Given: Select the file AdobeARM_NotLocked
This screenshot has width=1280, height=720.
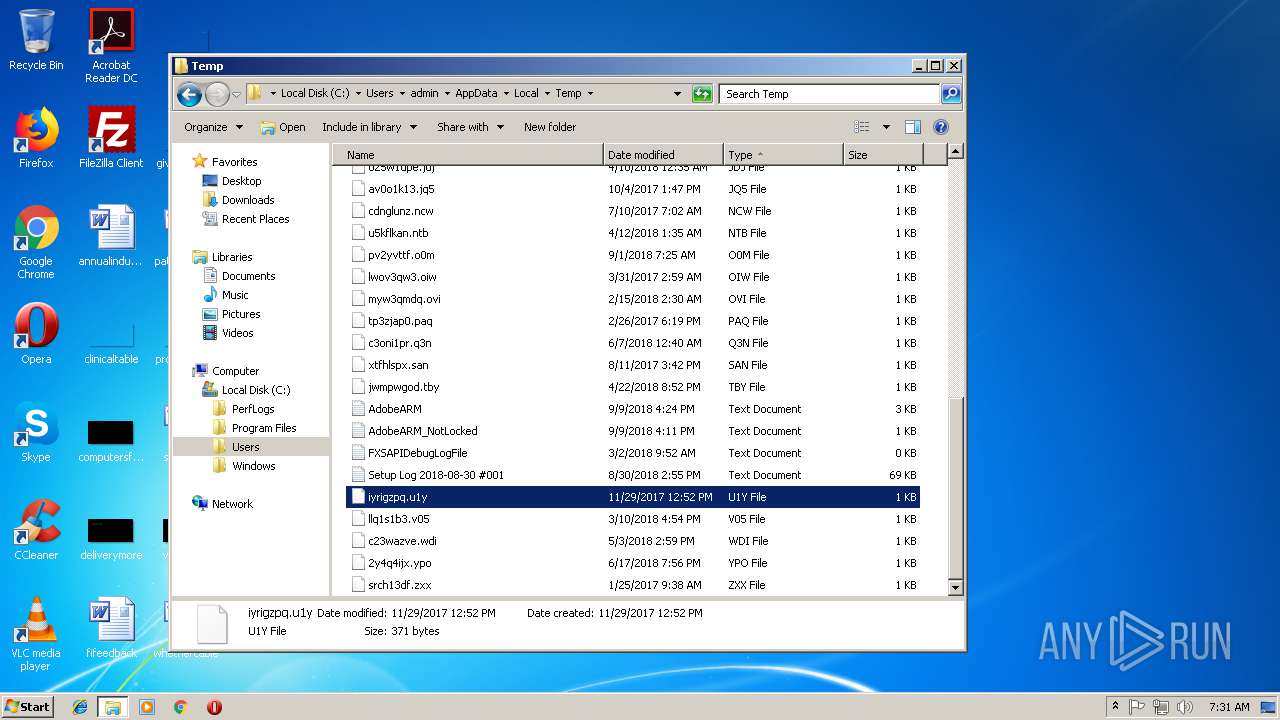Looking at the screenshot, I should point(633,431).
